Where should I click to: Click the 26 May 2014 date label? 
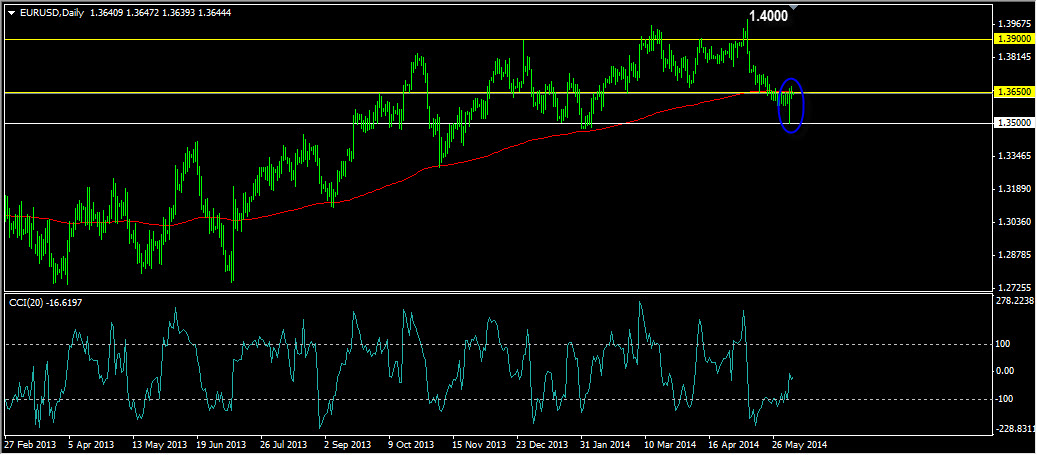[800, 444]
